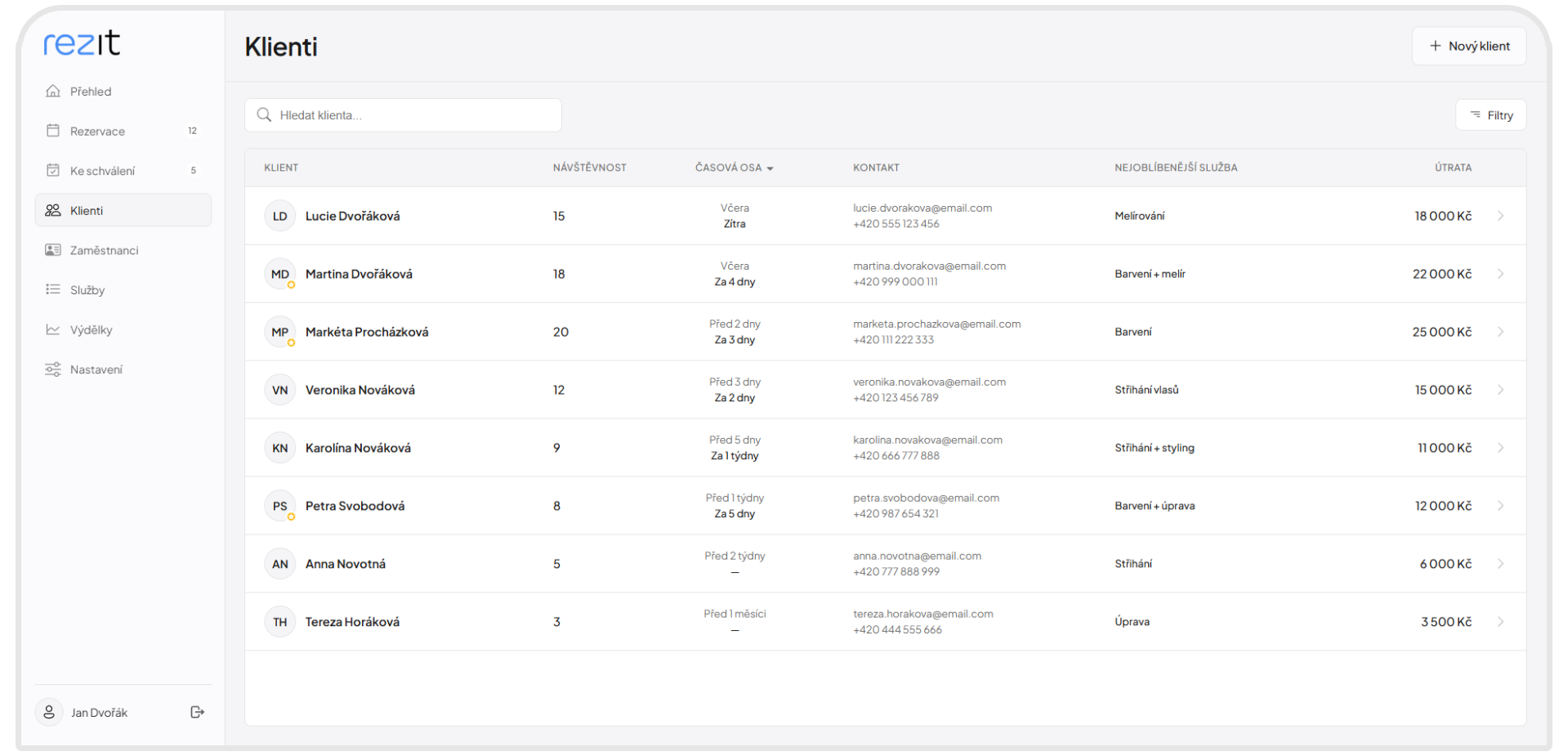Screen dimensions: 1568x756
Task: Open the Ke schválení menu item
Action: click(x=103, y=171)
